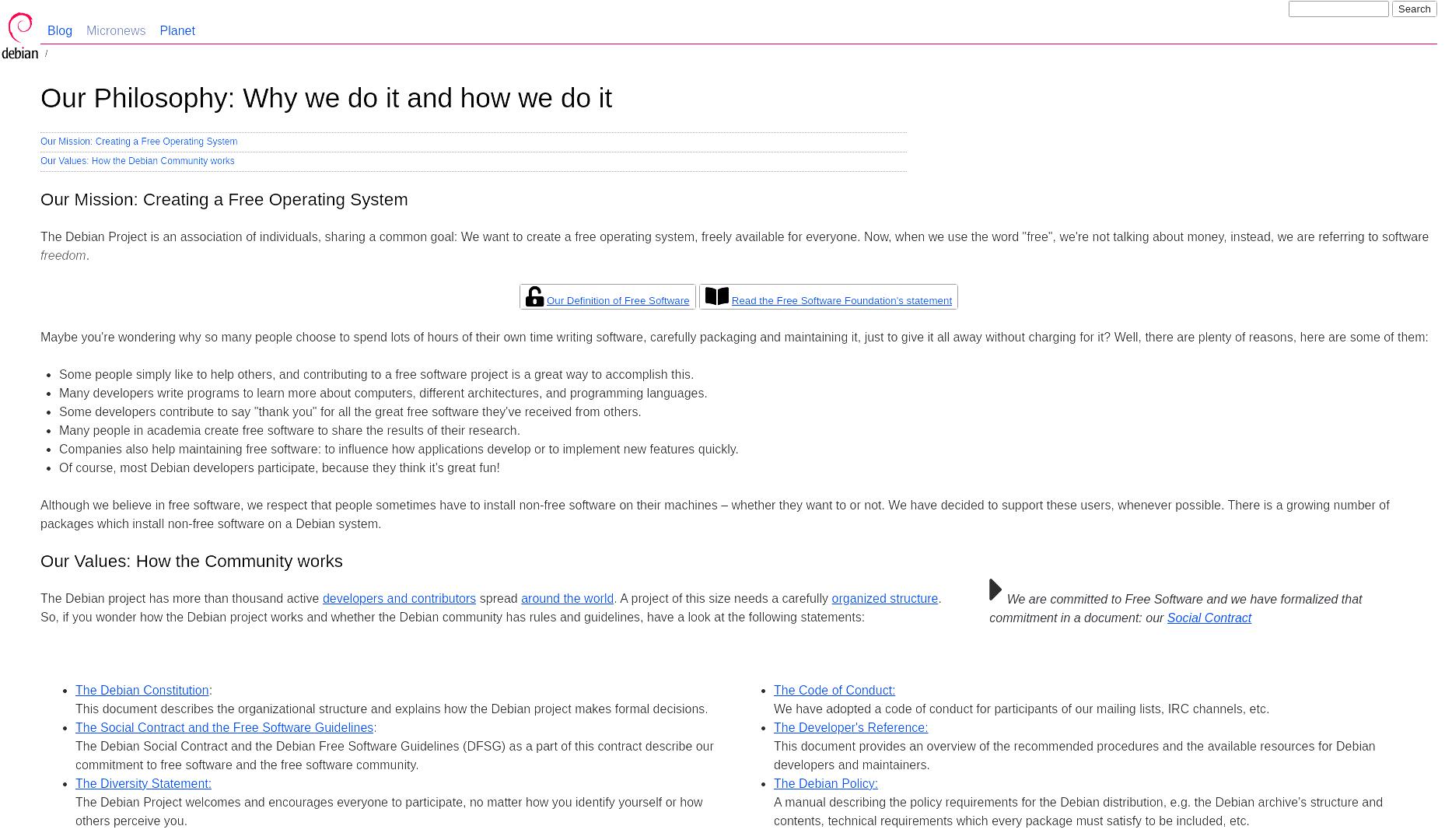The width and height of the screenshot is (1445, 840).
Task: Open The Developer's Reference link
Action: click(x=850, y=728)
